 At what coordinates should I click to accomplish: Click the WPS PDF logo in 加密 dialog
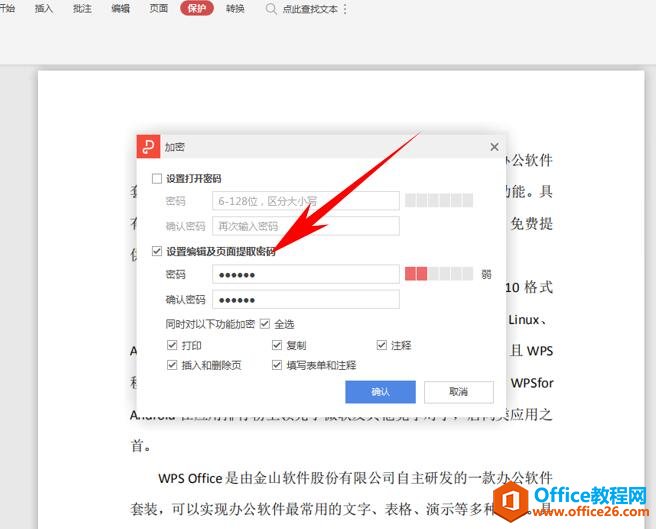(x=148, y=146)
